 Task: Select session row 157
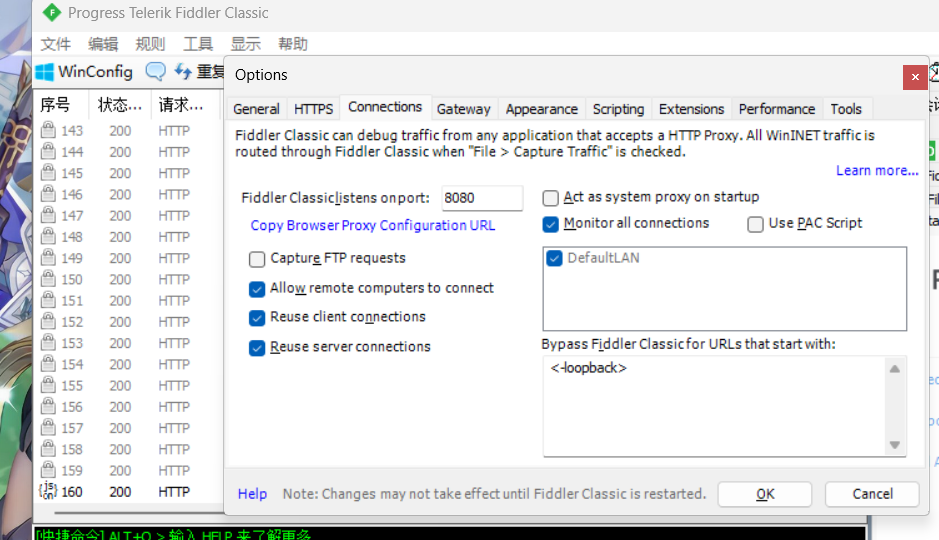128,427
